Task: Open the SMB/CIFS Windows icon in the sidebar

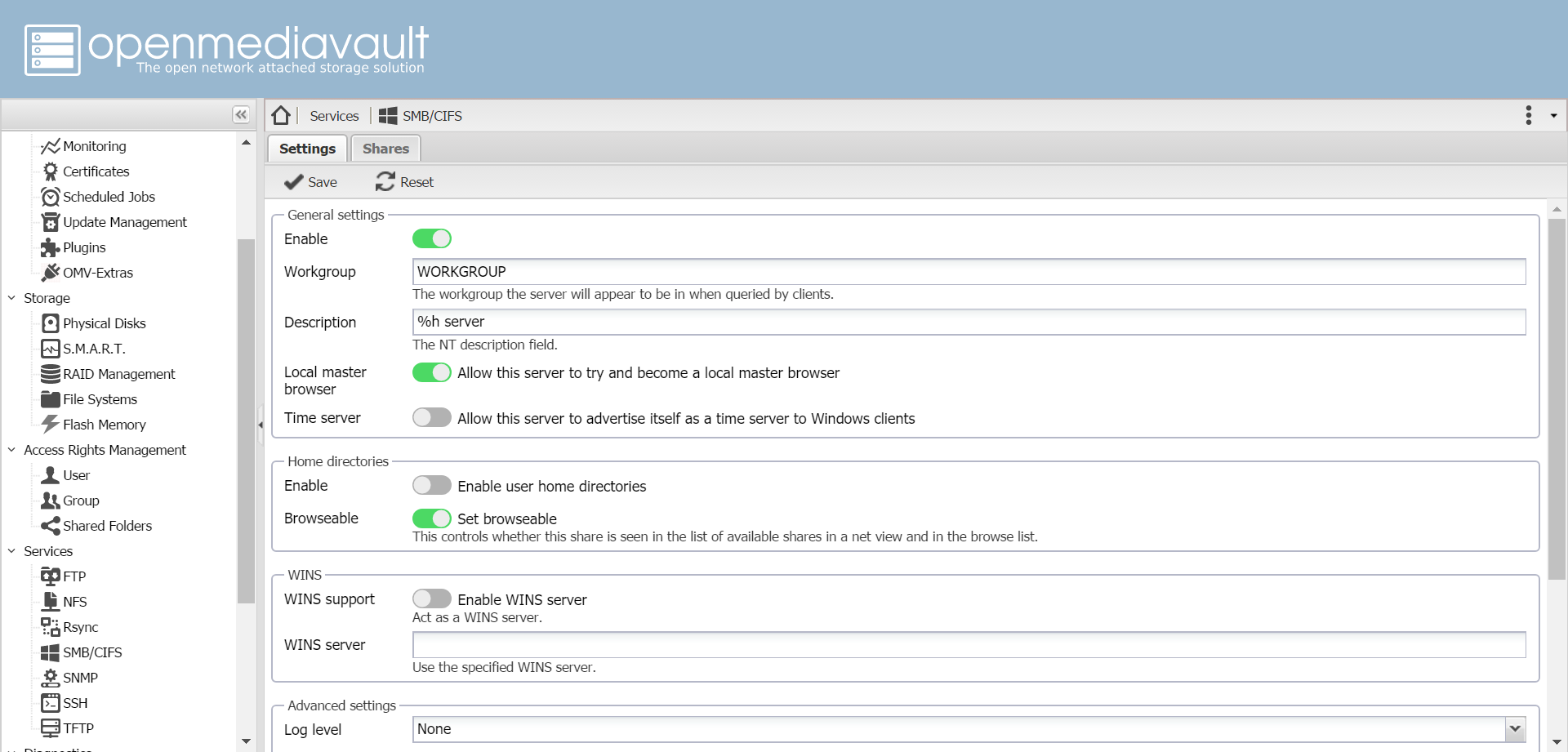Action: [x=51, y=652]
